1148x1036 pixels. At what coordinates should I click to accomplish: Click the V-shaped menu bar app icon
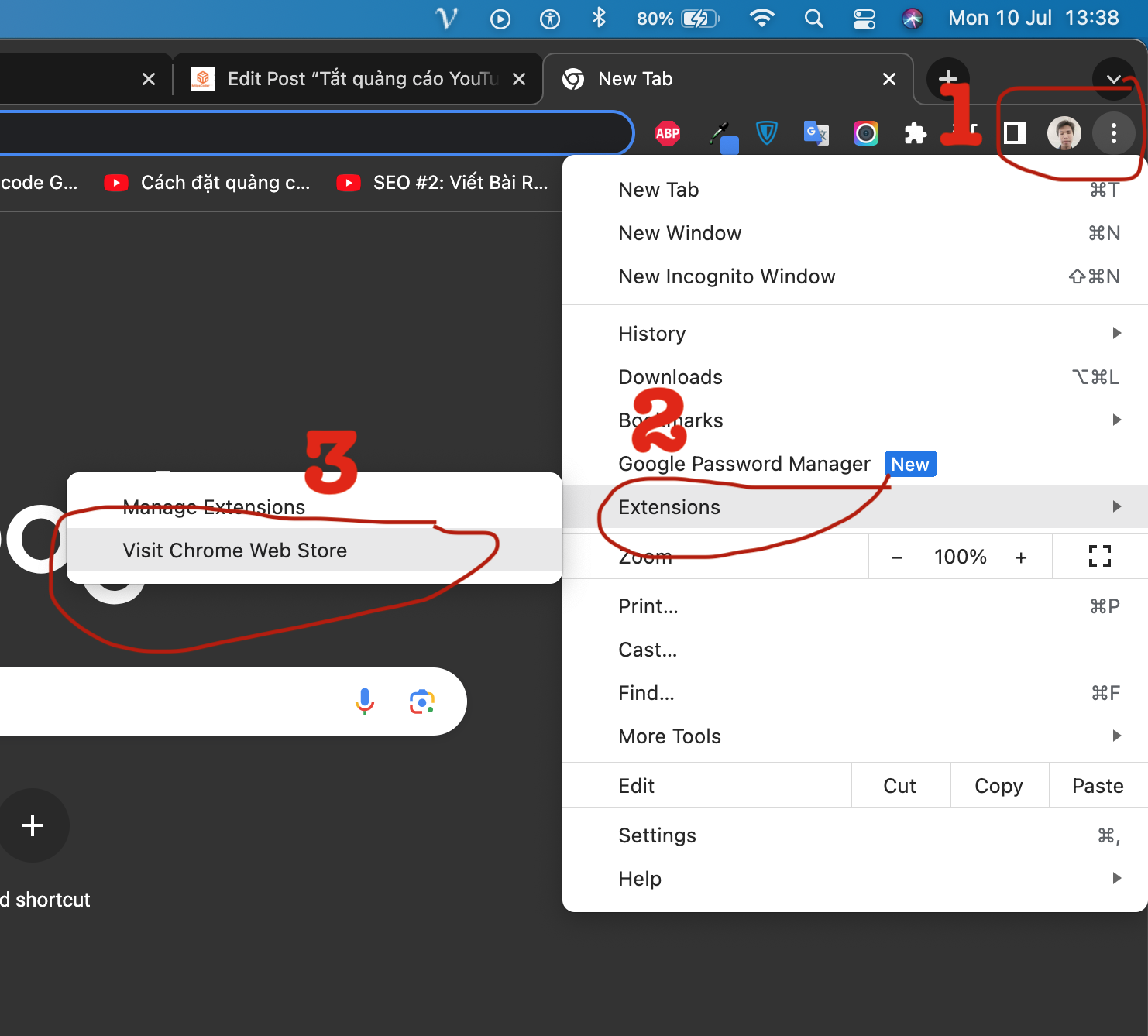click(447, 18)
